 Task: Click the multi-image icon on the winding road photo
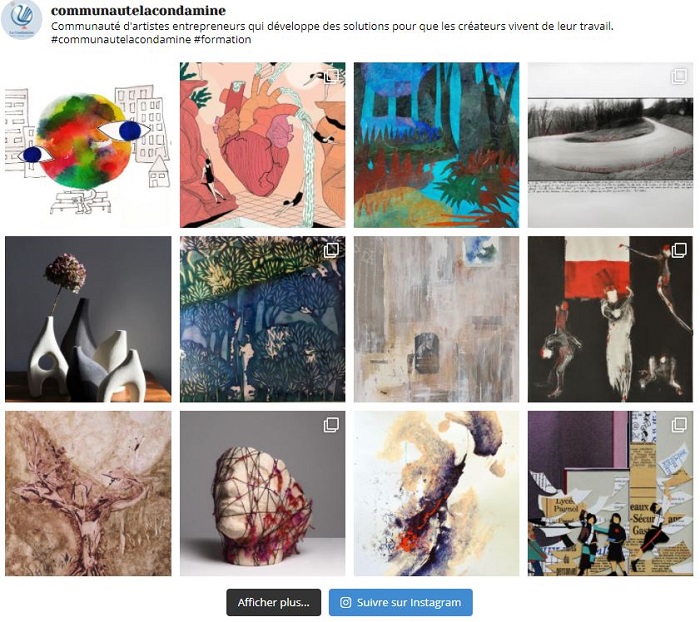679,76
